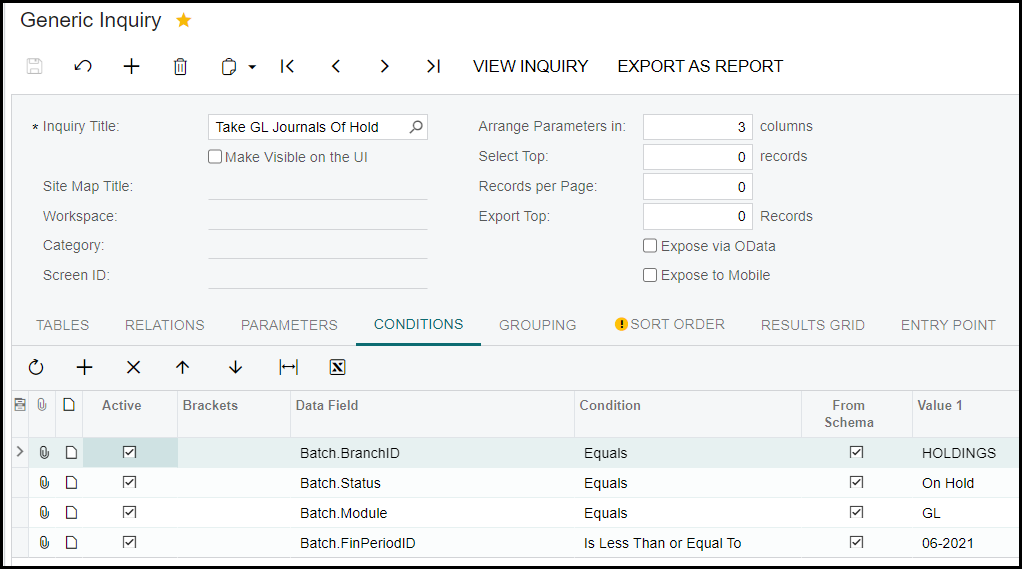Export conditions grid to Excel
1022x569 pixels.
tap(337, 367)
